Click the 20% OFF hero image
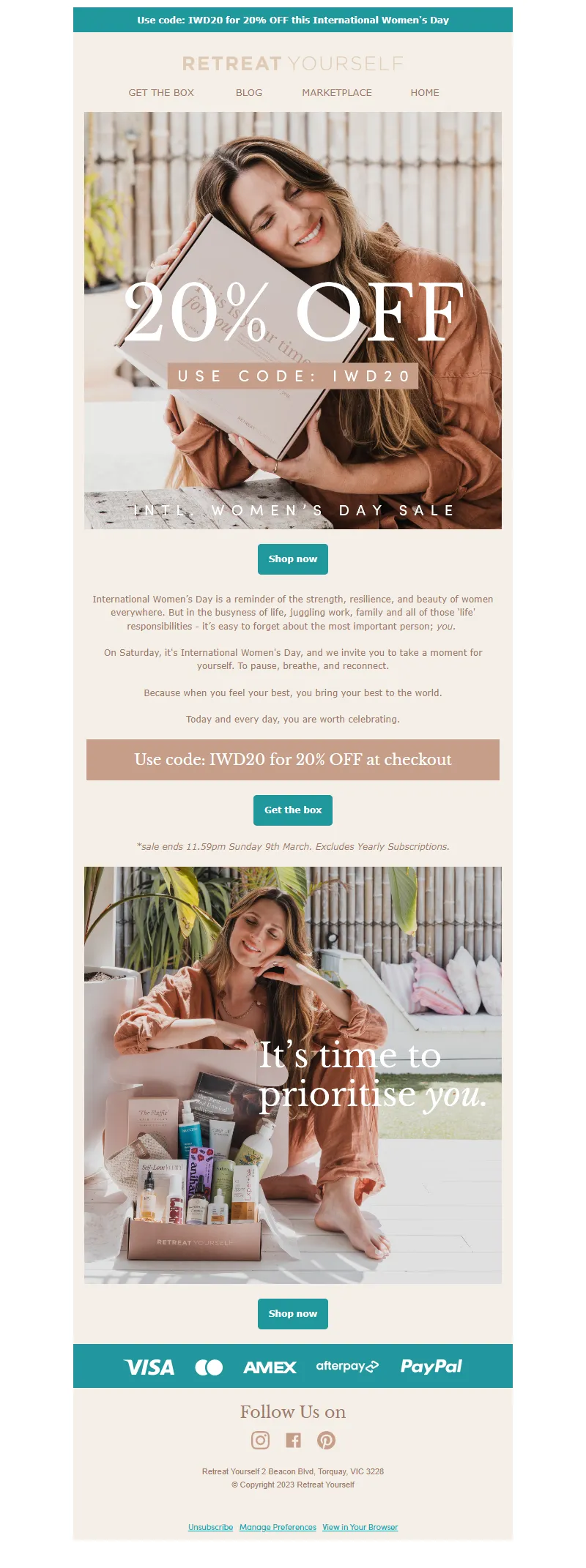Viewport: 586px width, 1568px height. coord(293,321)
